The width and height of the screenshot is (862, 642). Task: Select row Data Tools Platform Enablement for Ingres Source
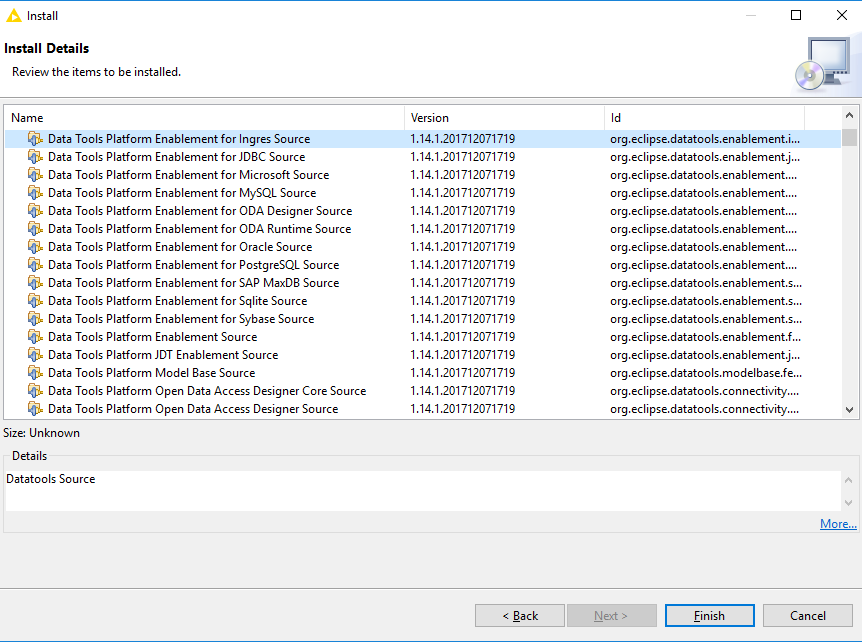423,139
